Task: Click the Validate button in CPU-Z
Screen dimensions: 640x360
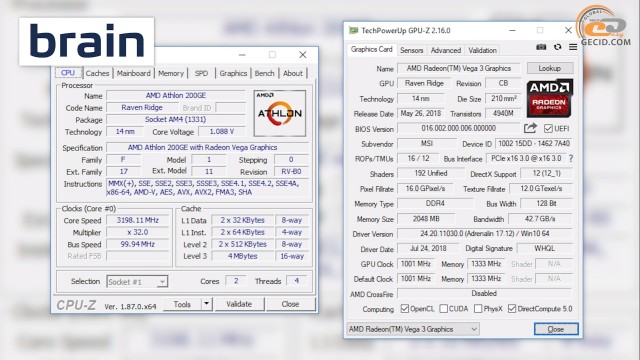Action: (x=239, y=304)
